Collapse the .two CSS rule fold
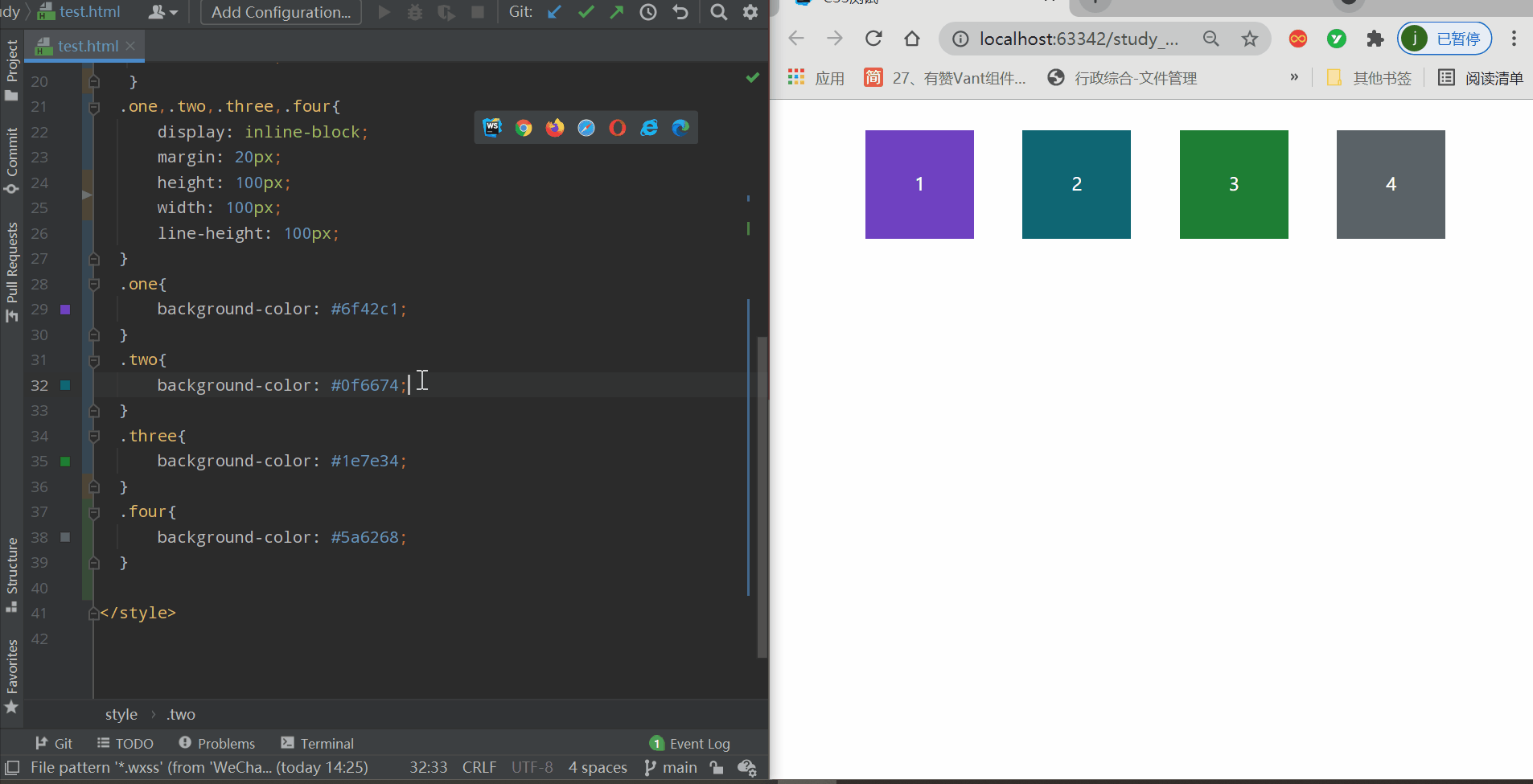 [94, 360]
